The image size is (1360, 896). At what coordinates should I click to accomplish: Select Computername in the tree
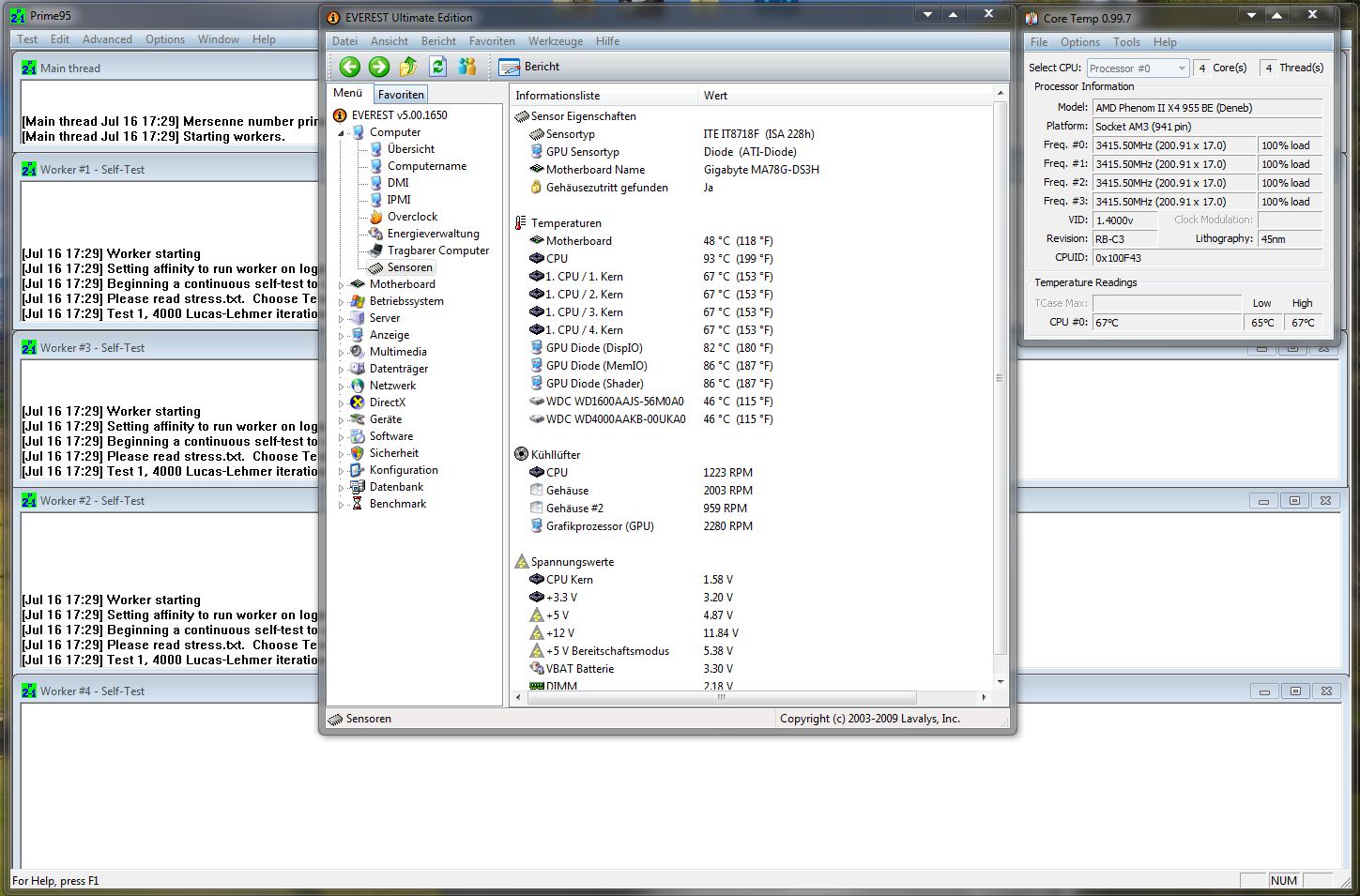coord(427,166)
